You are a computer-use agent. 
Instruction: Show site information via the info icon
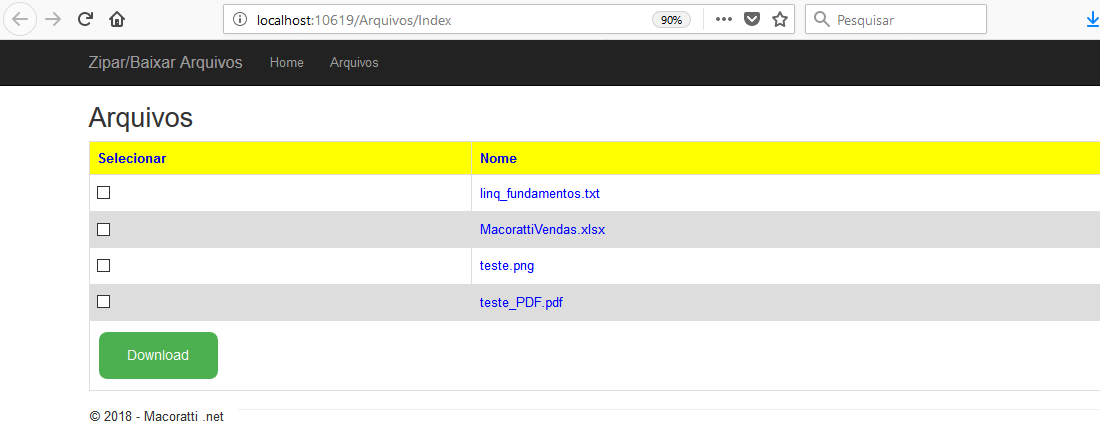tap(241, 20)
